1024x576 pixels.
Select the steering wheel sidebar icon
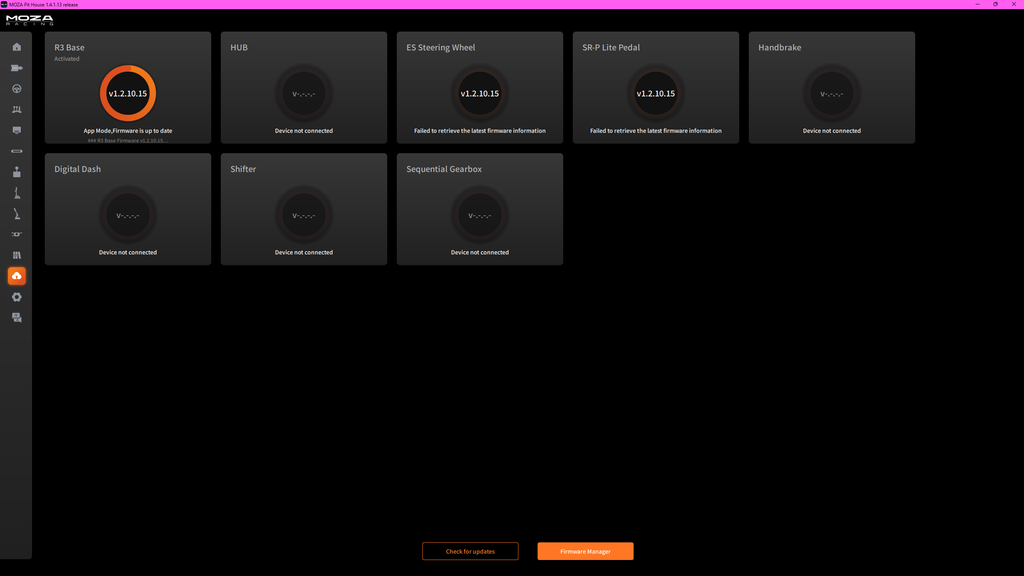click(16, 89)
